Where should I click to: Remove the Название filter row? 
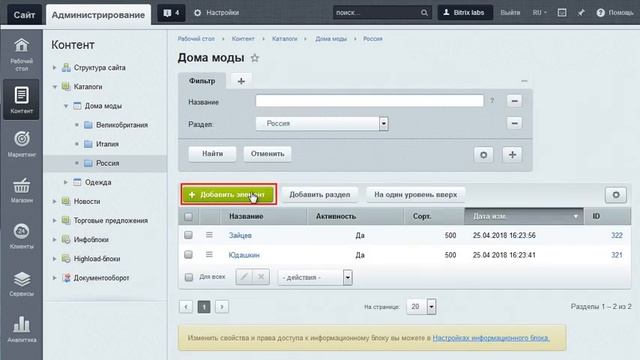click(x=514, y=101)
